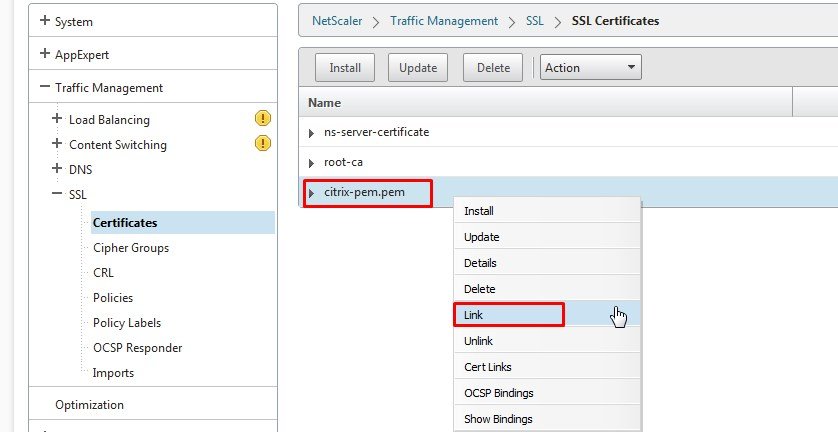
Task: Open the Action dropdown
Action: pyautogui.click(x=590, y=68)
